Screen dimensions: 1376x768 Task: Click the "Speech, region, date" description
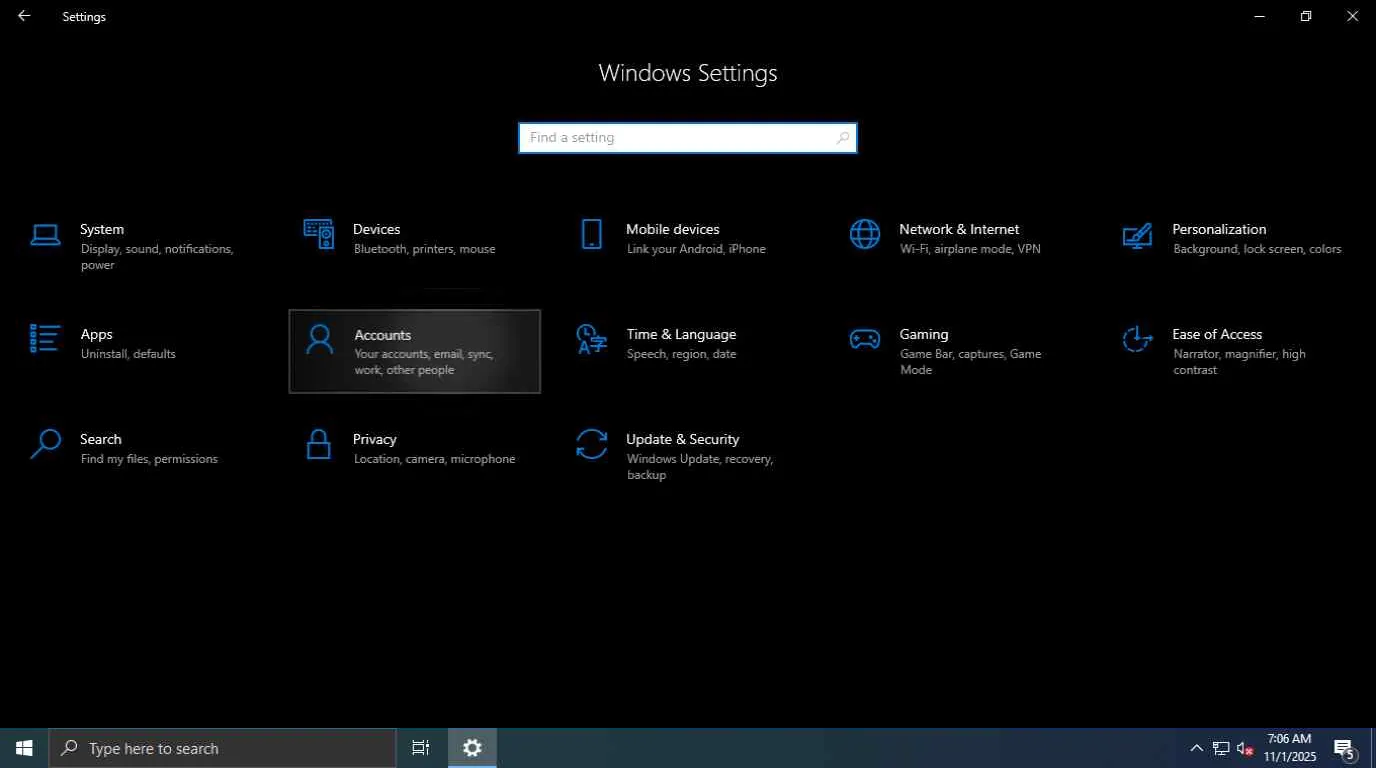tap(682, 354)
